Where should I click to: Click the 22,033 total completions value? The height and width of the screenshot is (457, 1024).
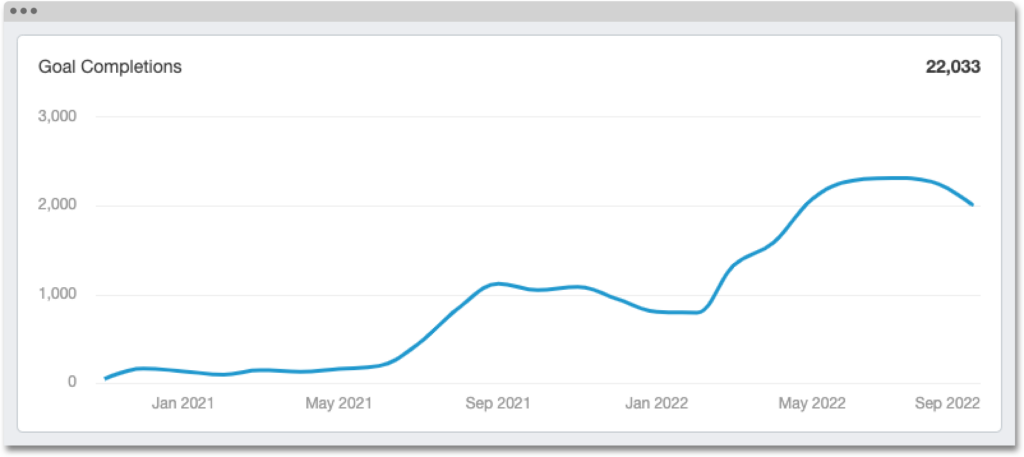952,67
